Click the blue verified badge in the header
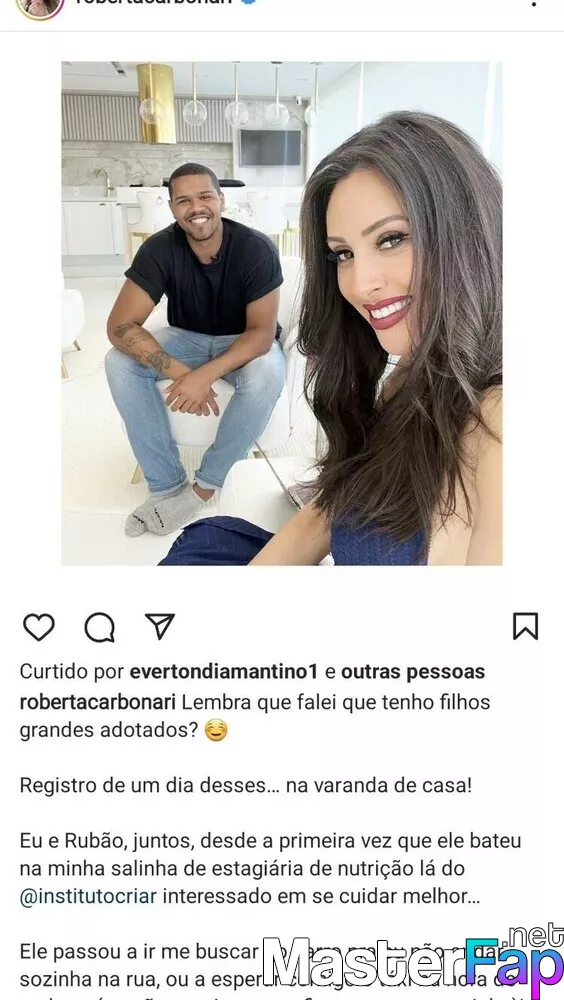The image size is (564, 1000). pyautogui.click(x=248, y=2)
